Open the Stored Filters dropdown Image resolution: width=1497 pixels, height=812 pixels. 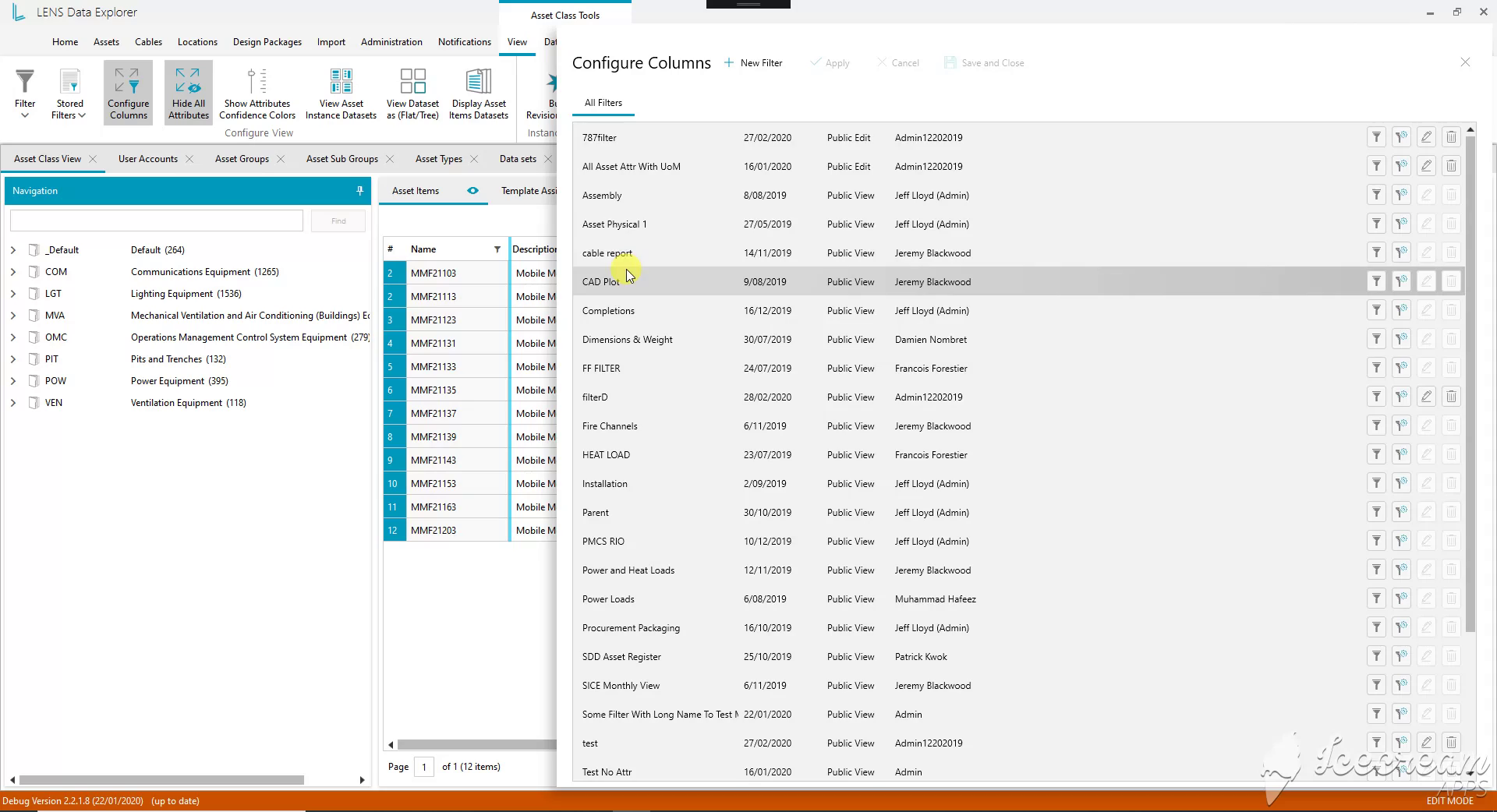pyautogui.click(x=69, y=93)
